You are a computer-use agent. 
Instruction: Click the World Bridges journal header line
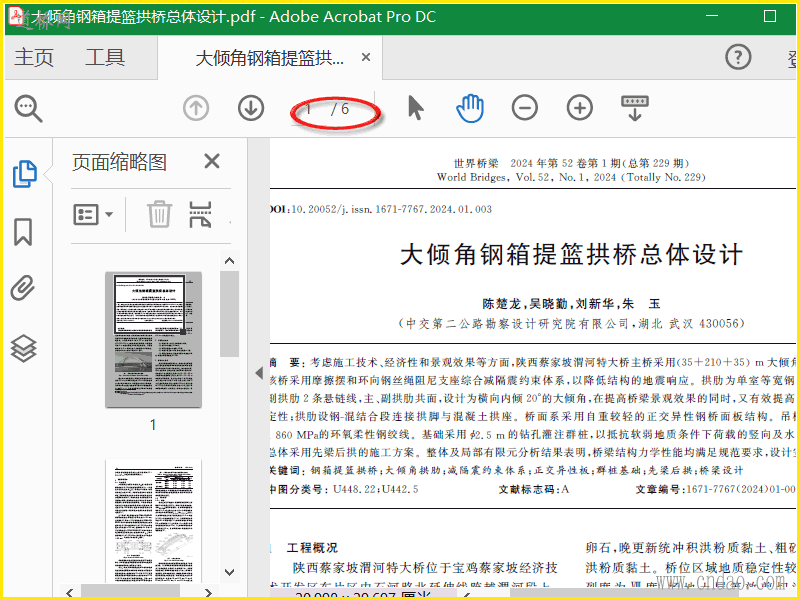click(571, 178)
